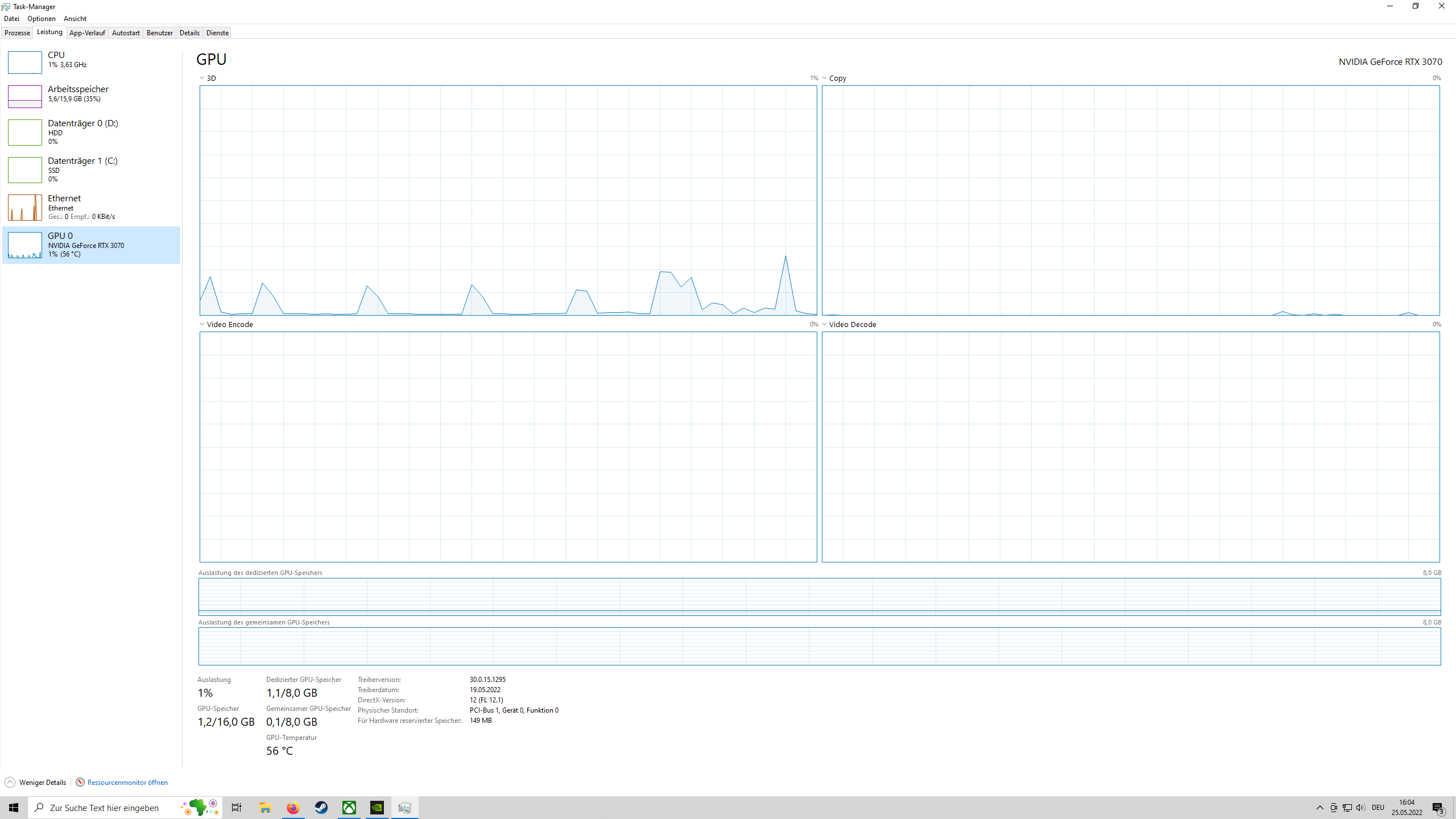Switch to the Autostart tab

point(126,33)
